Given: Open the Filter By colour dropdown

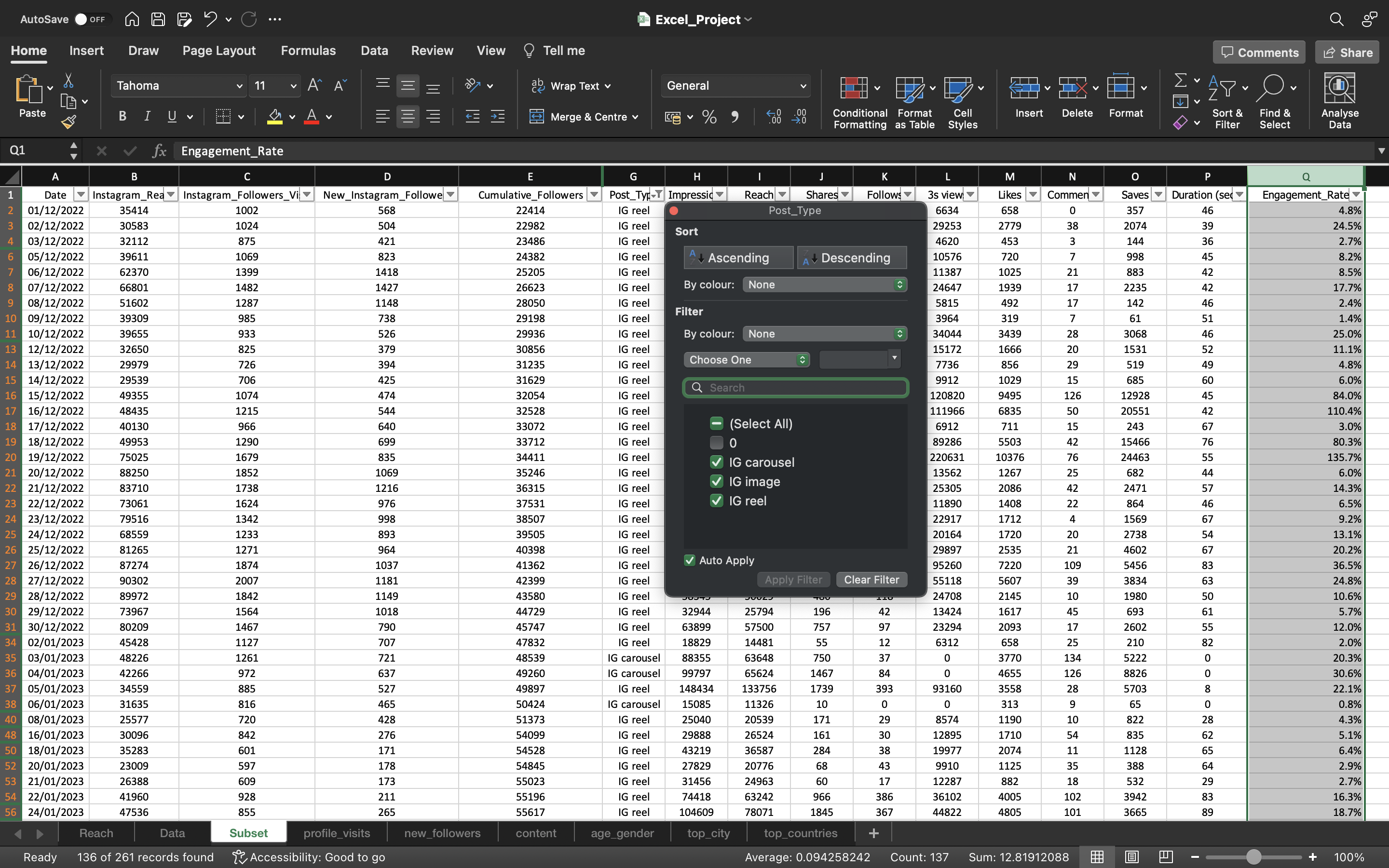Looking at the screenshot, I should coord(825,334).
